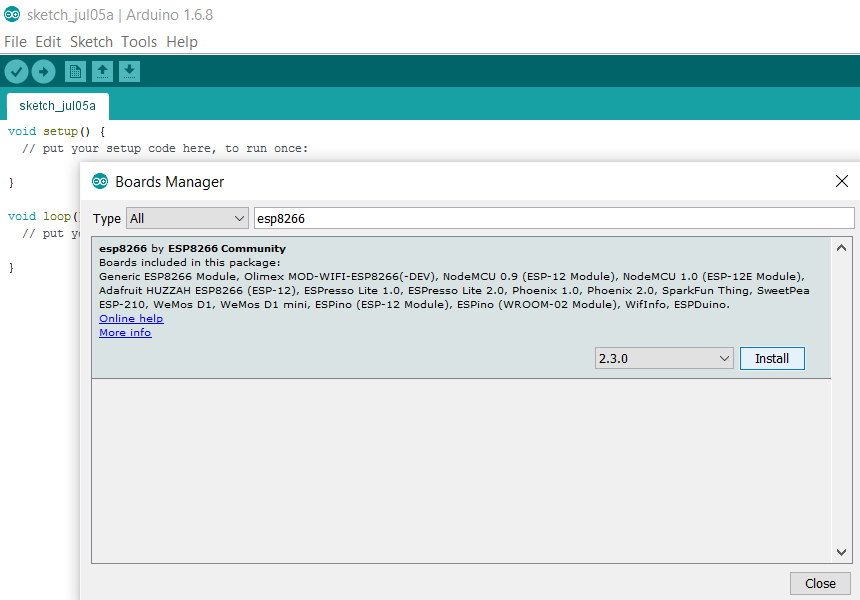Click the 'ESP-210, WeMos D1' board list line
Viewport: 860px width, 600px height.
pos(414,304)
